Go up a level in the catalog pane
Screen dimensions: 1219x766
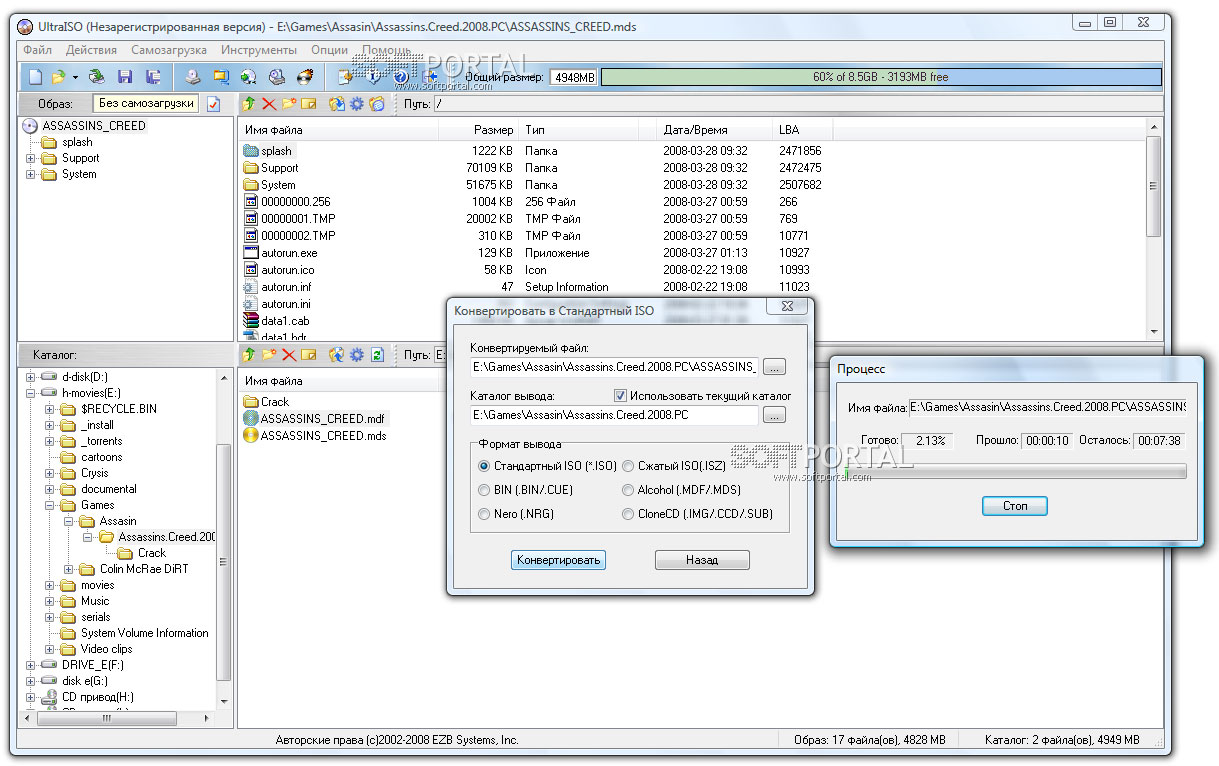[249, 355]
